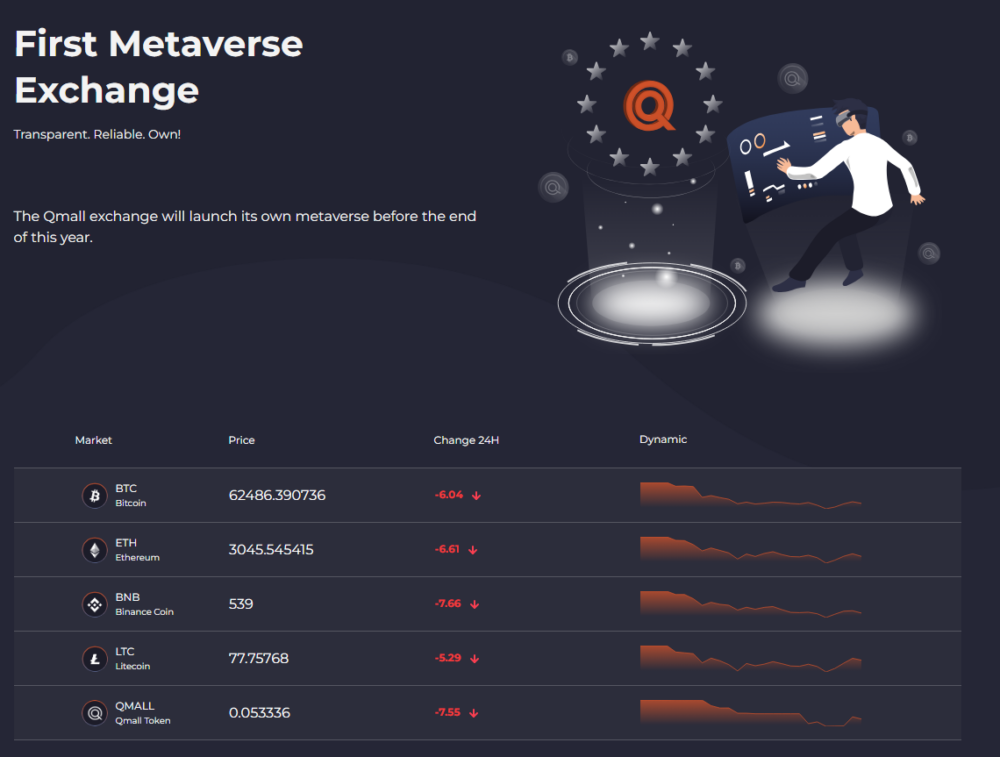Sort by the Market column header

pyautogui.click(x=93, y=440)
